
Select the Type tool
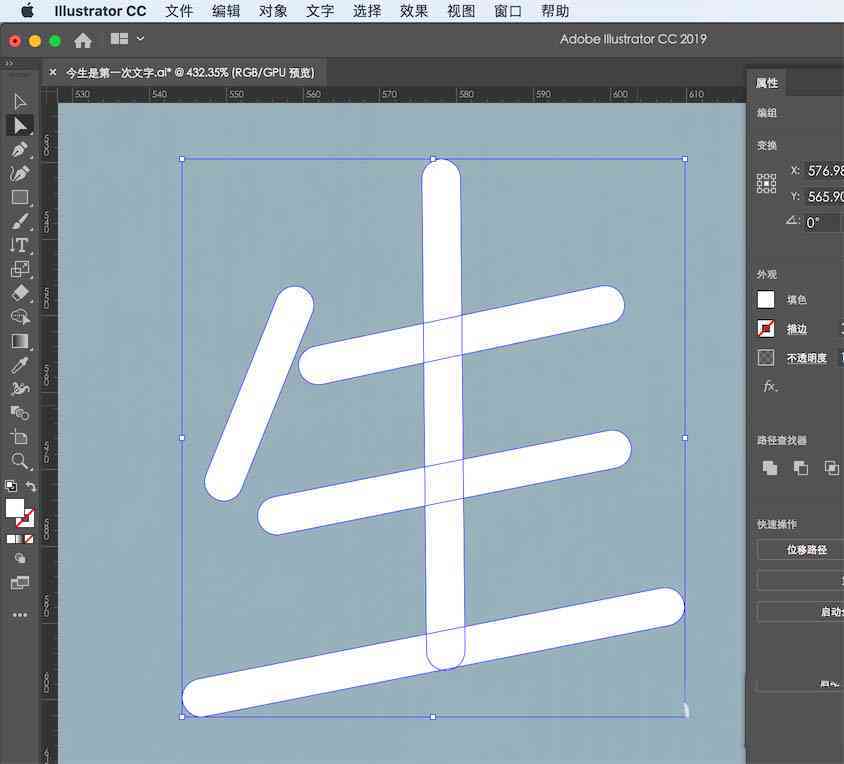(x=19, y=245)
